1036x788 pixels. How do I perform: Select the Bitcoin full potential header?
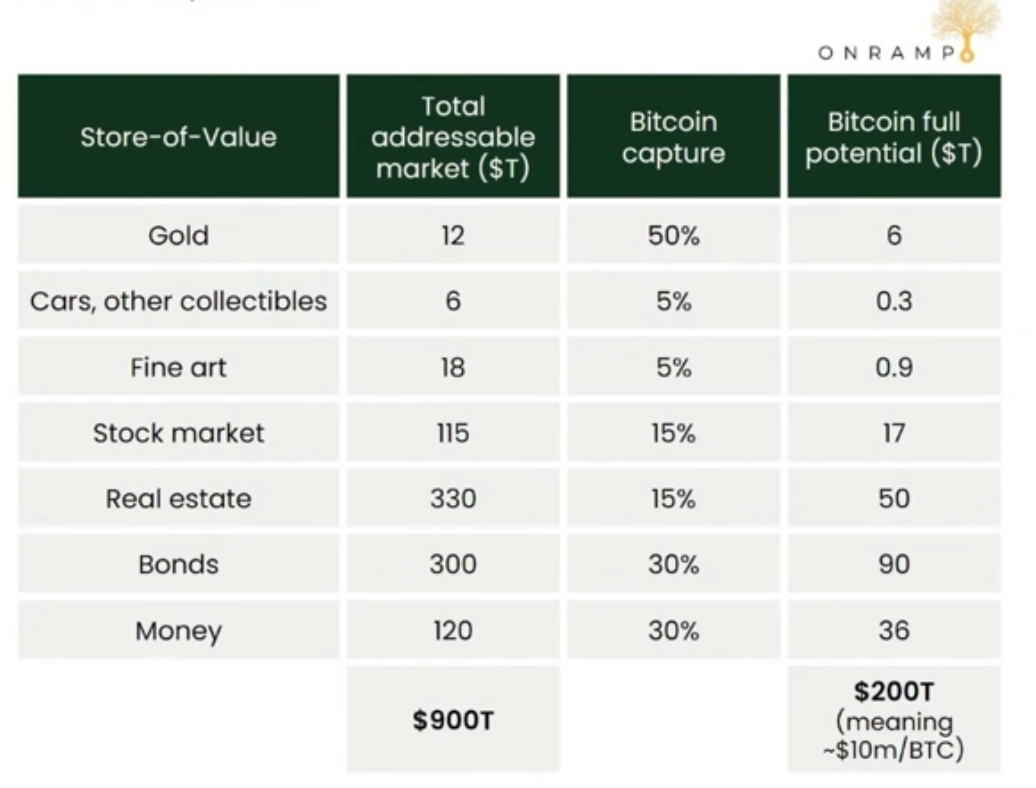pyautogui.click(x=893, y=137)
